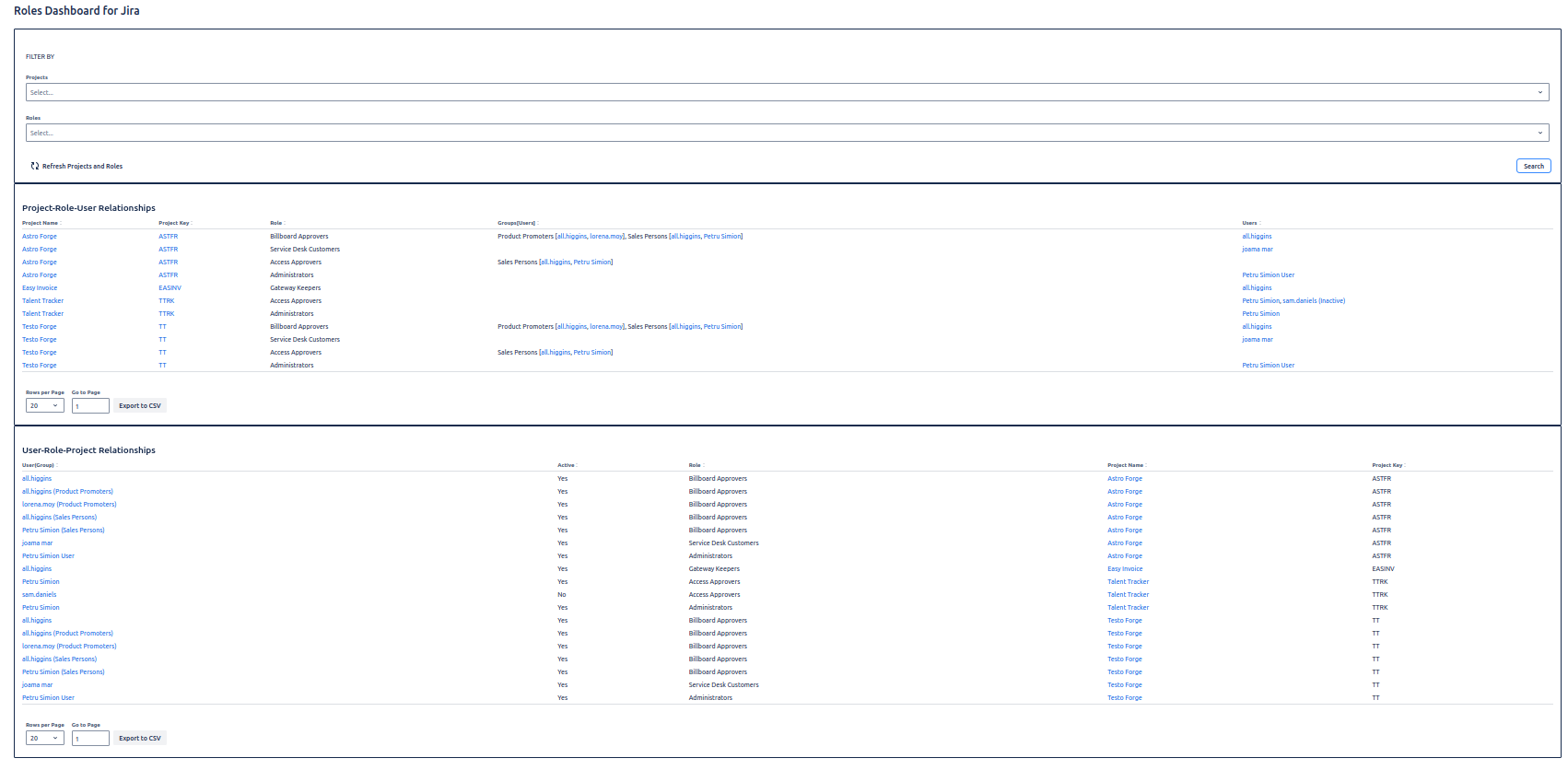Sort User-Role-Project table by Project Key header

tap(1387, 465)
